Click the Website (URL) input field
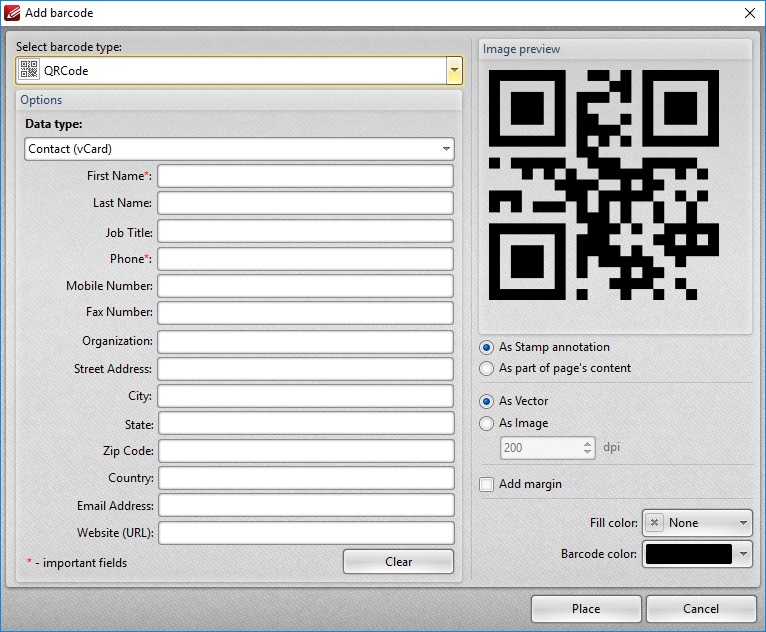This screenshot has width=766, height=632. (x=306, y=533)
